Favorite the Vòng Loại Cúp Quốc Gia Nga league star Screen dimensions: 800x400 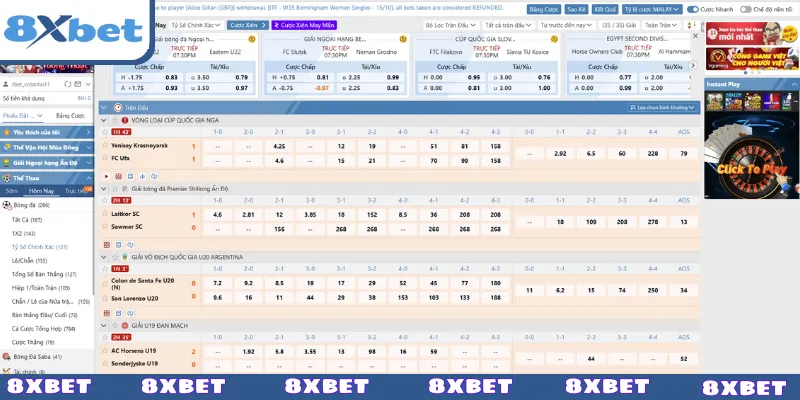115,120
